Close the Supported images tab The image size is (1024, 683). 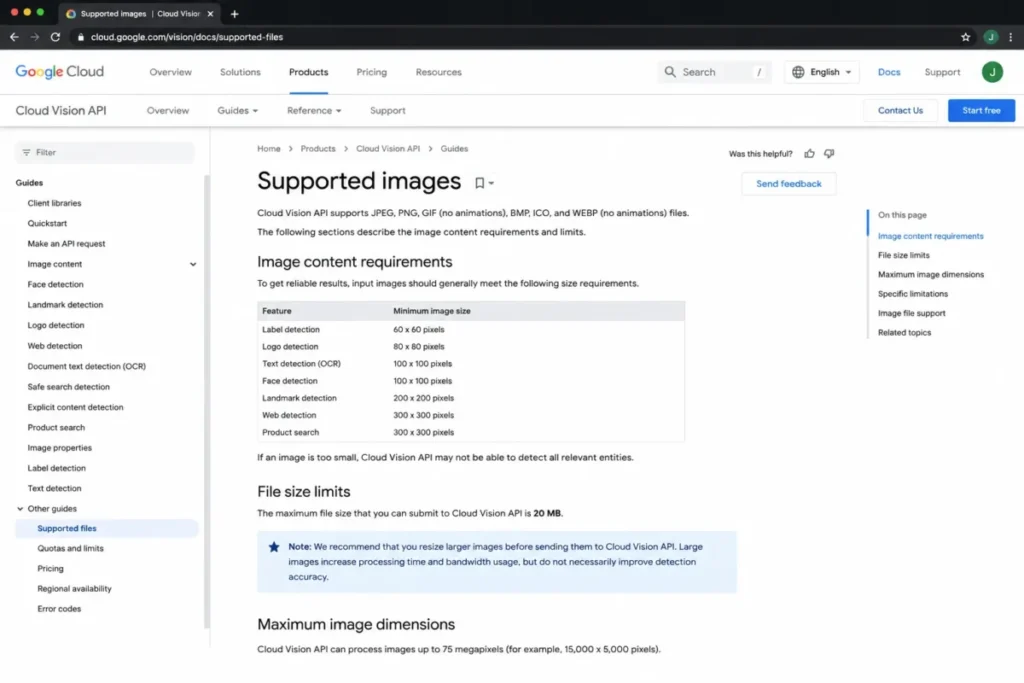(x=210, y=14)
